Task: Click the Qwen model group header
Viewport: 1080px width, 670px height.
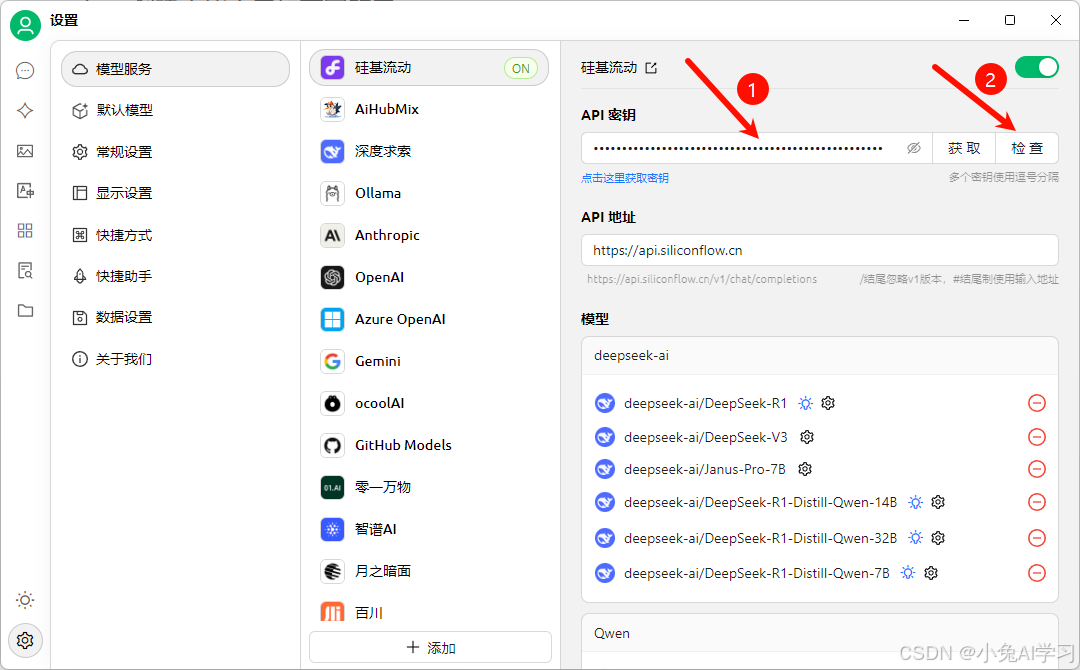Action: coord(820,633)
